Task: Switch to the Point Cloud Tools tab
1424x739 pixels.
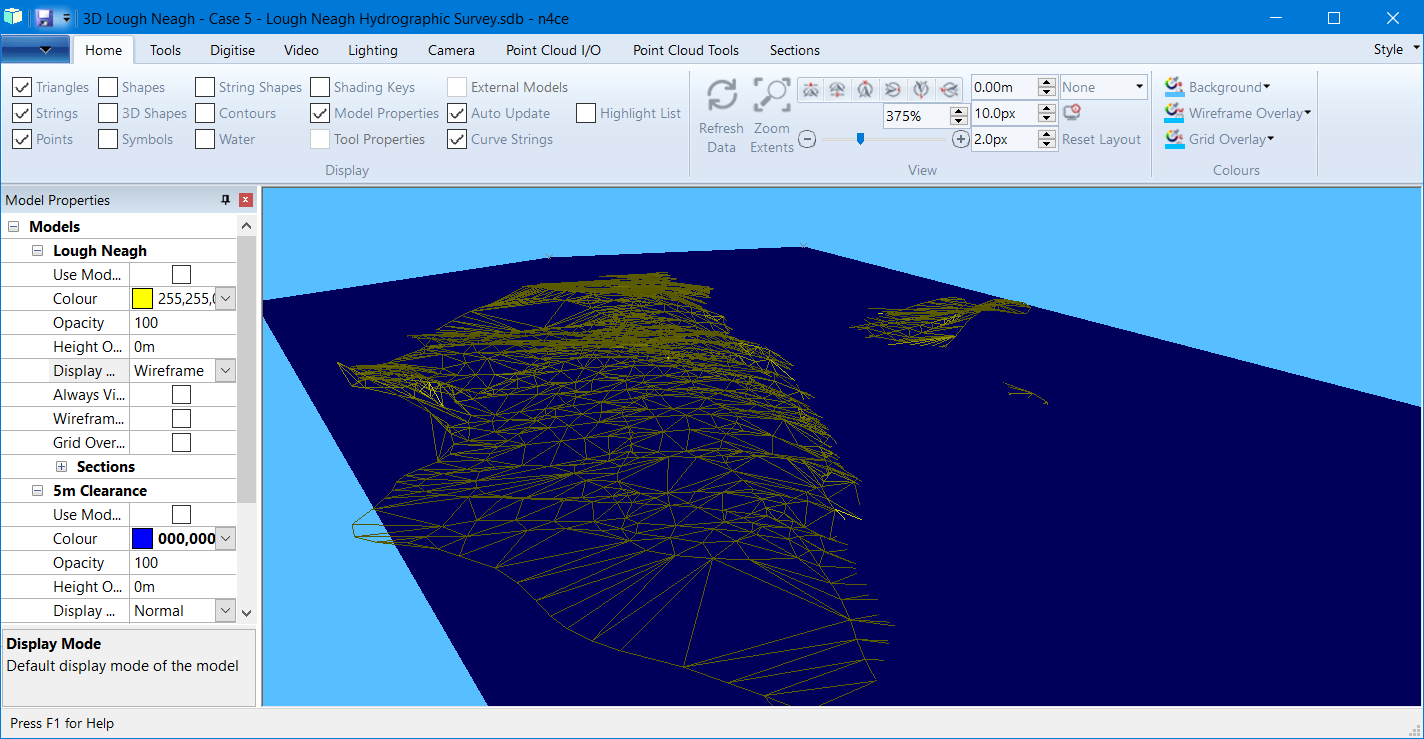Action: click(x=685, y=50)
